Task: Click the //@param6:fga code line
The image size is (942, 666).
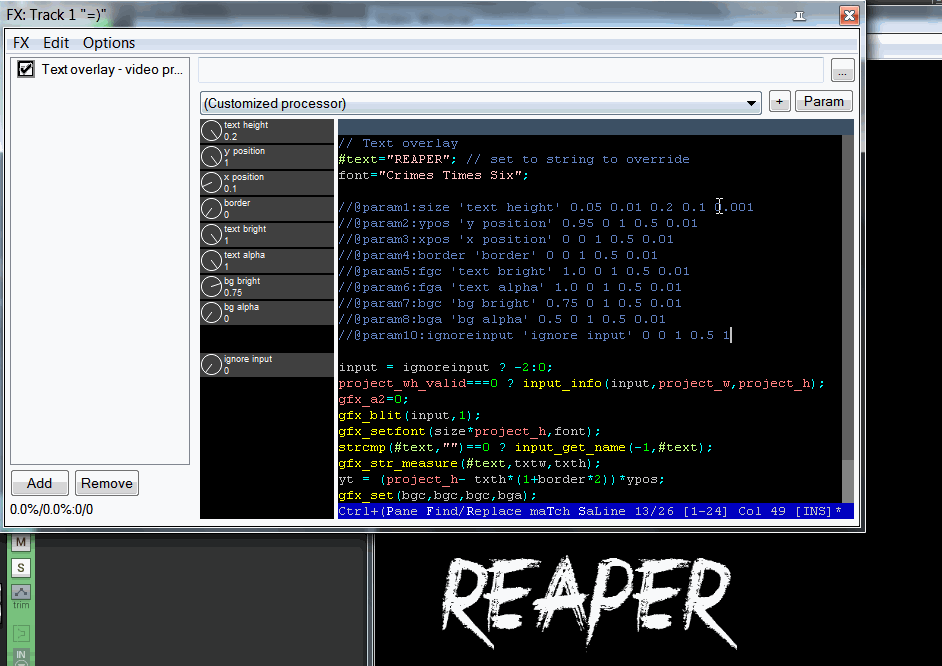Action: tap(510, 287)
